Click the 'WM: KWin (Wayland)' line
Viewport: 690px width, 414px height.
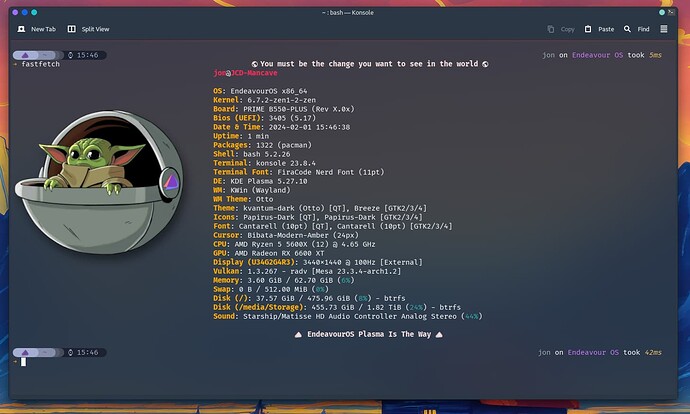[x=252, y=190]
